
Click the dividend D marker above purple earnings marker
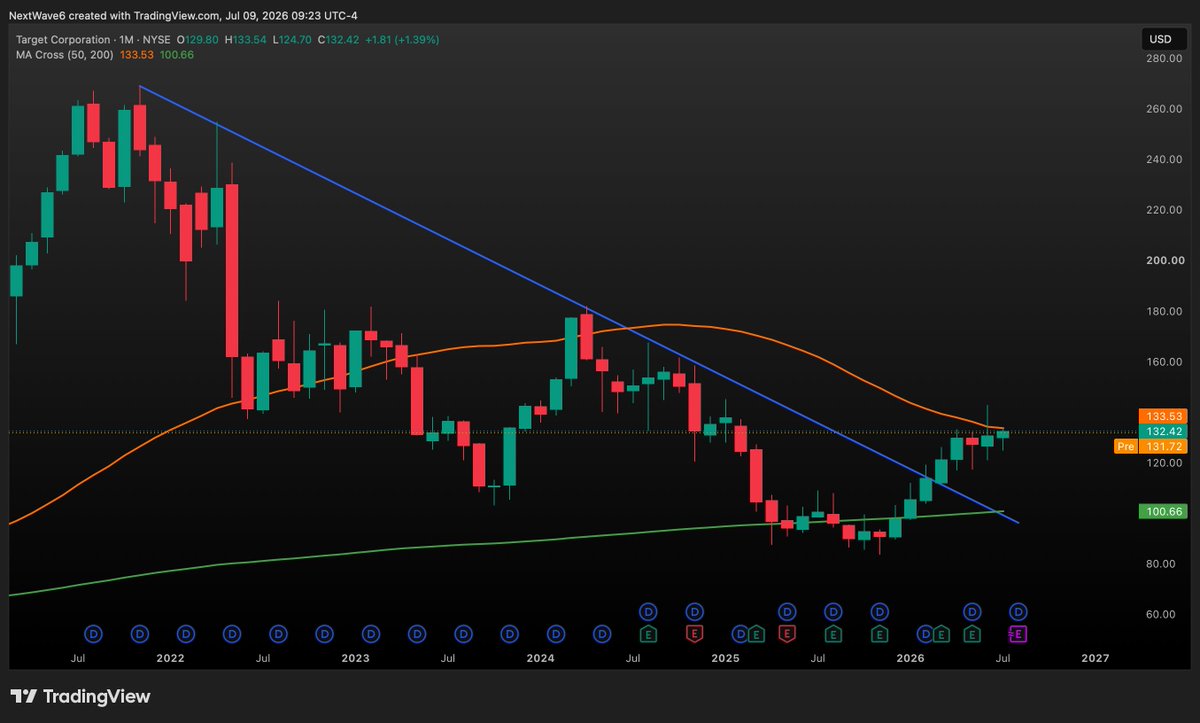[x=1018, y=611]
